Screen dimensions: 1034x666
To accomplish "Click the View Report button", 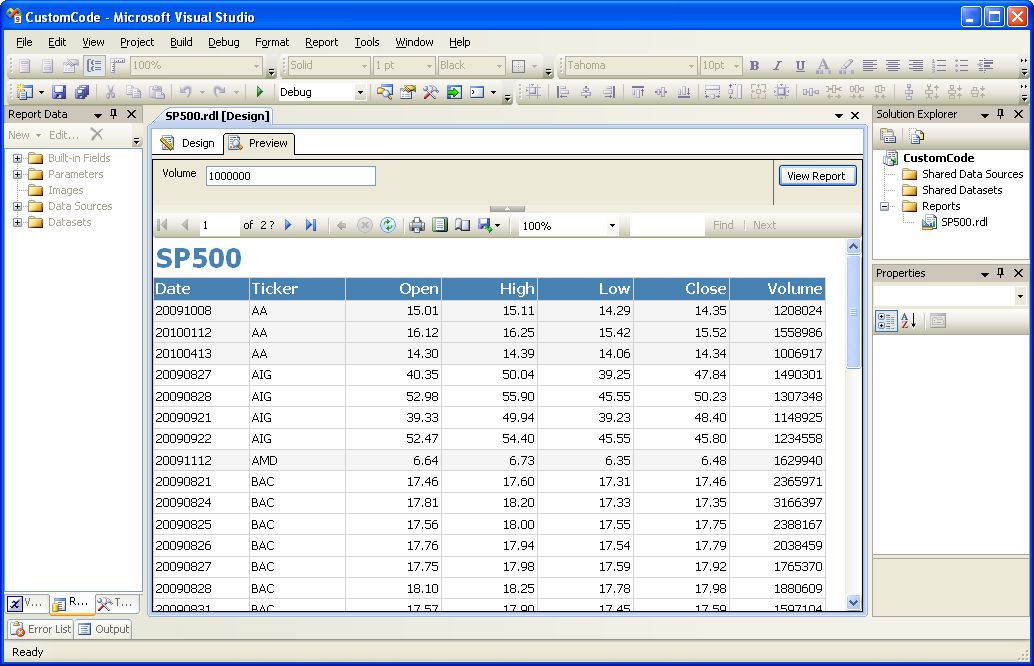I will pos(816,176).
